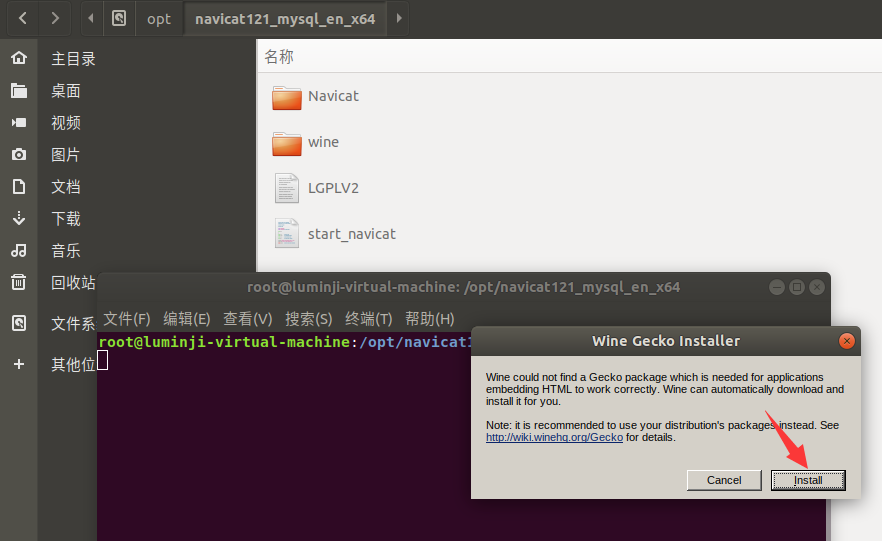The image size is (882, 541).
Task: Select the wine folder name
Action: (x=323, y=142)
